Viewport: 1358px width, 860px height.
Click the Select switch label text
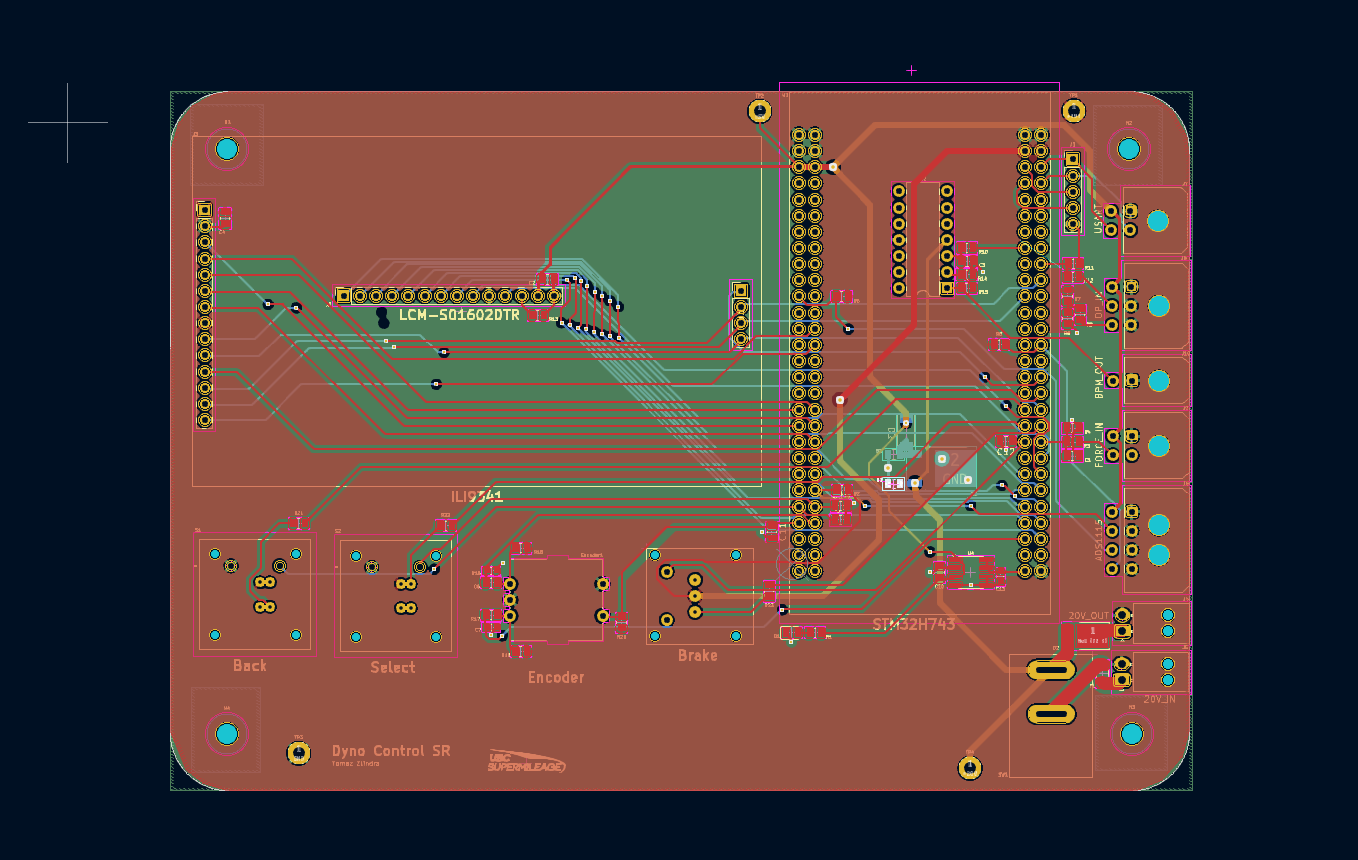392,667
